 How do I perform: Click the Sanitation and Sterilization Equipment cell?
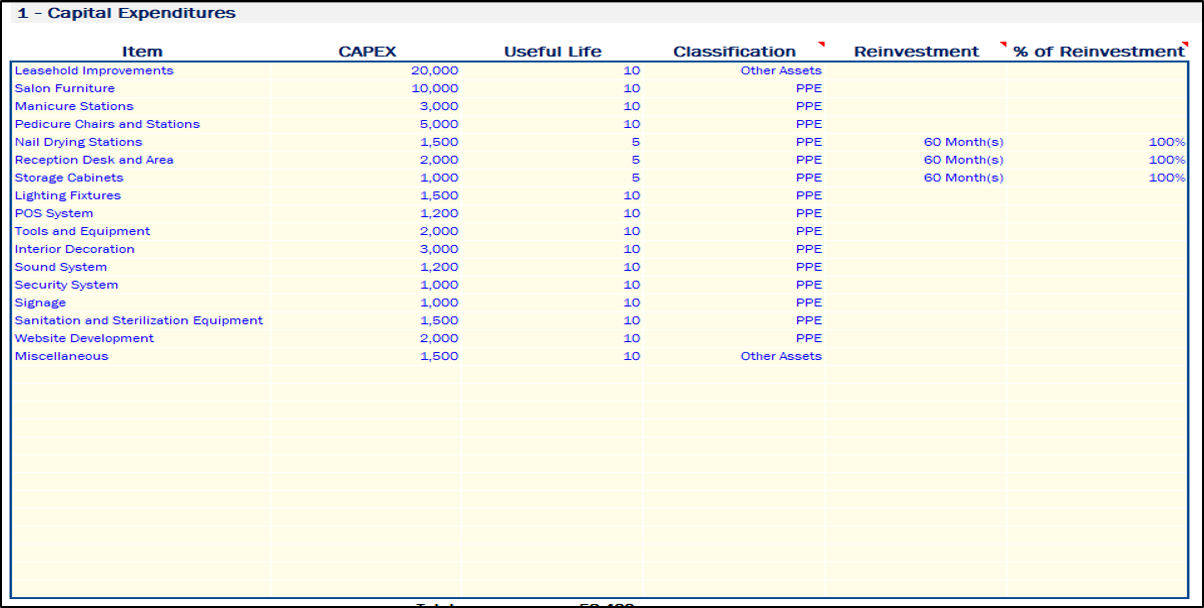click(x=139, y=321)
